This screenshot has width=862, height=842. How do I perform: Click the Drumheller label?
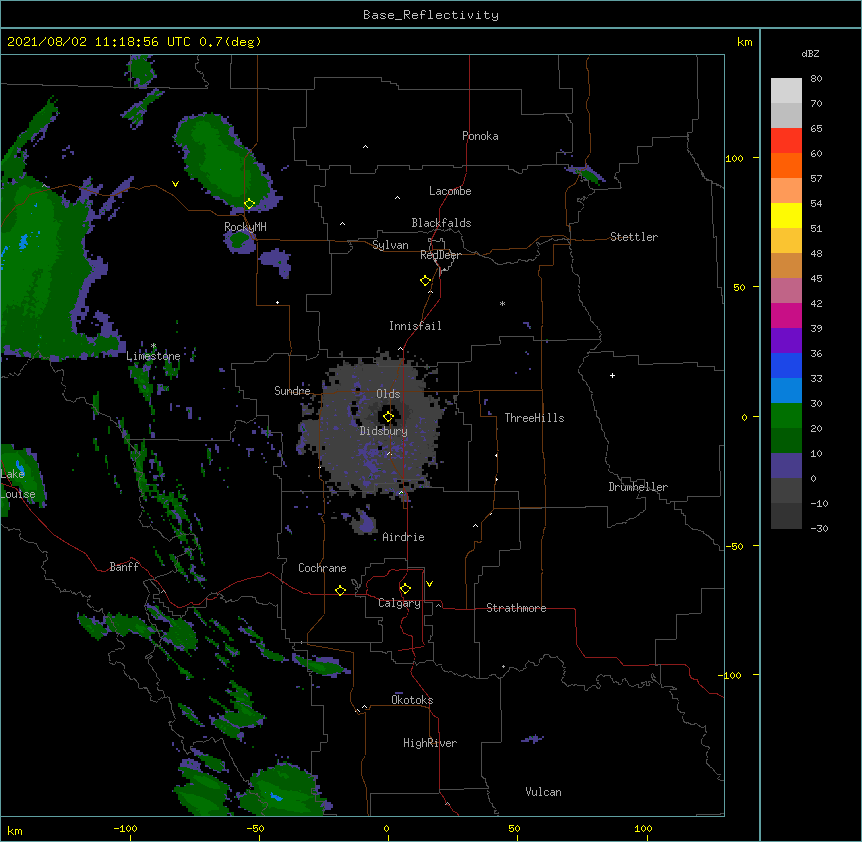tap(638, 487)
